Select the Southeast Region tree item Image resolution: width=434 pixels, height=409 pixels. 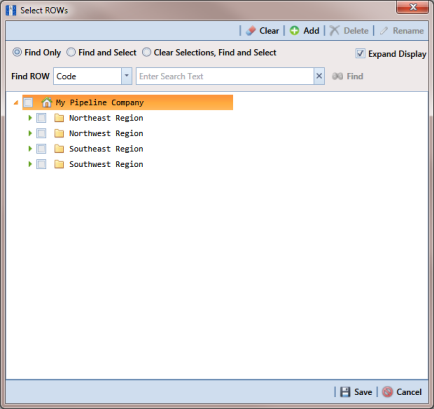point(106,149)
